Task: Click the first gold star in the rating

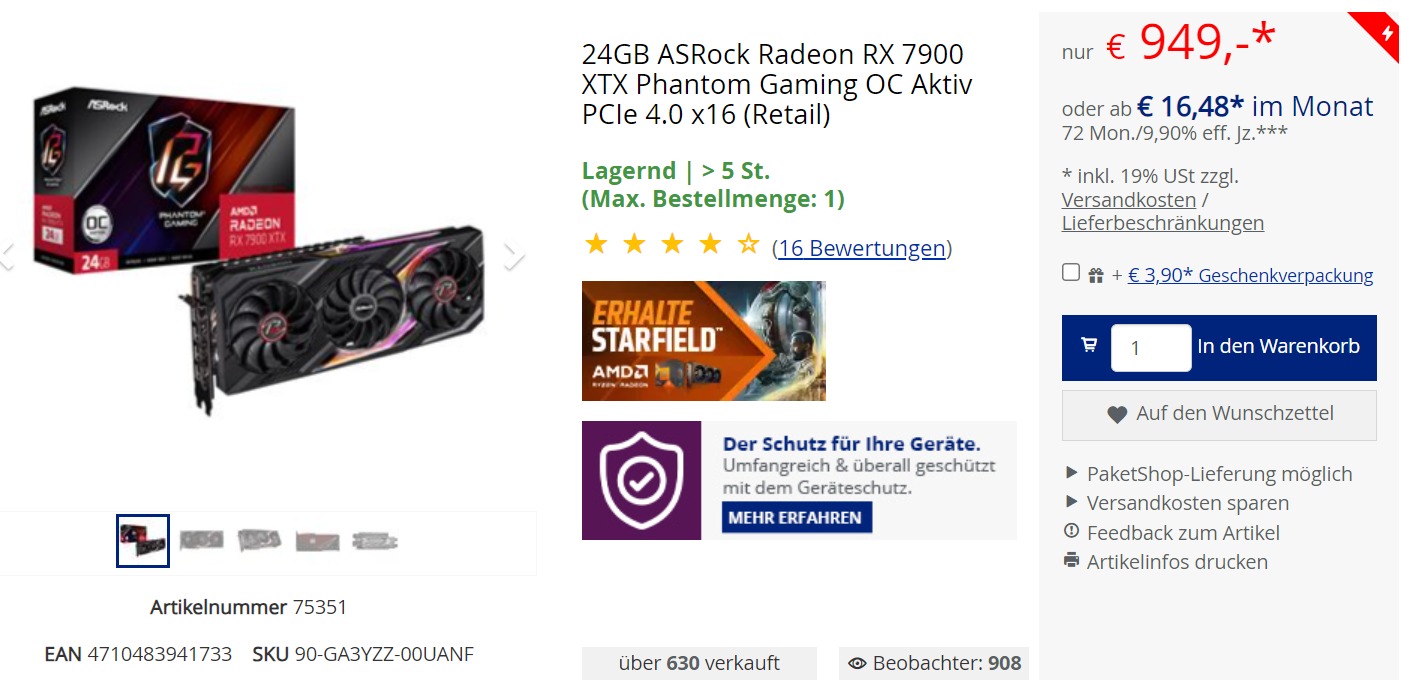Action: coord(596,242)
